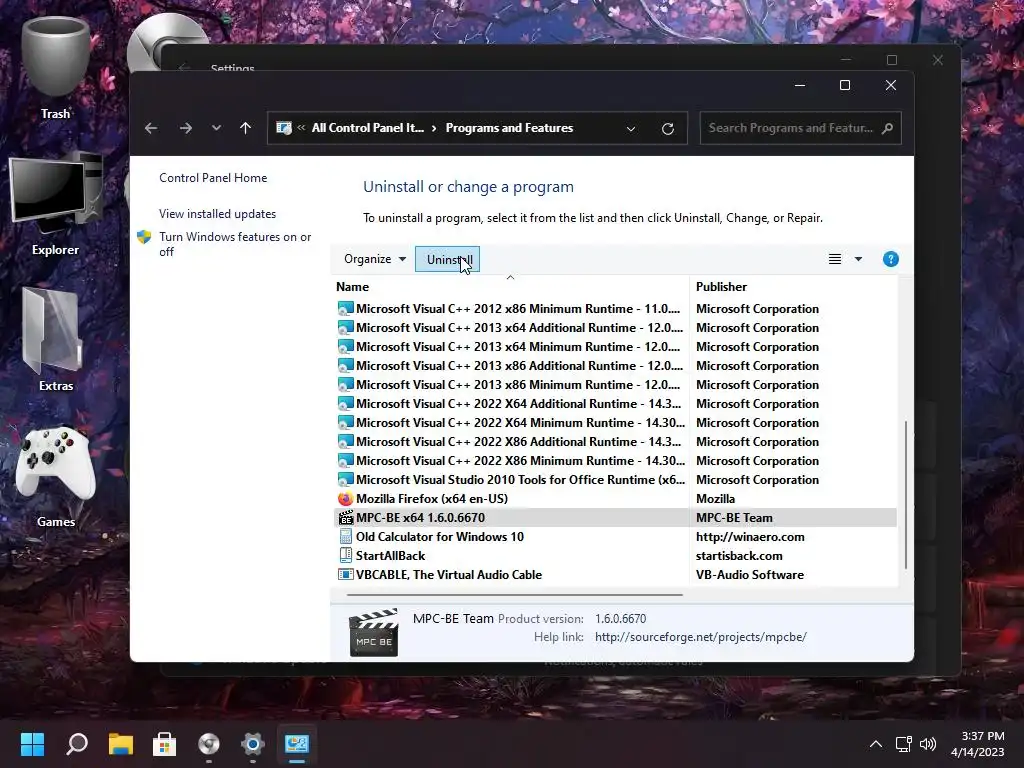This screenshot has width=1024, height=768.
Task: Open File Explorer from the taskbar
Action: click(121, 744)
